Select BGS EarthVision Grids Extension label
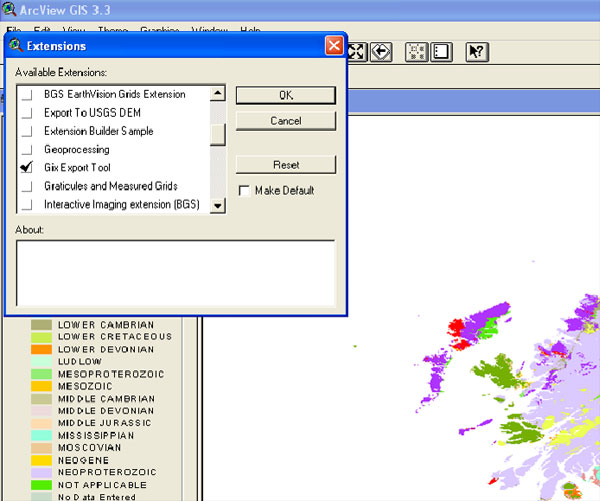 (115, 94)
